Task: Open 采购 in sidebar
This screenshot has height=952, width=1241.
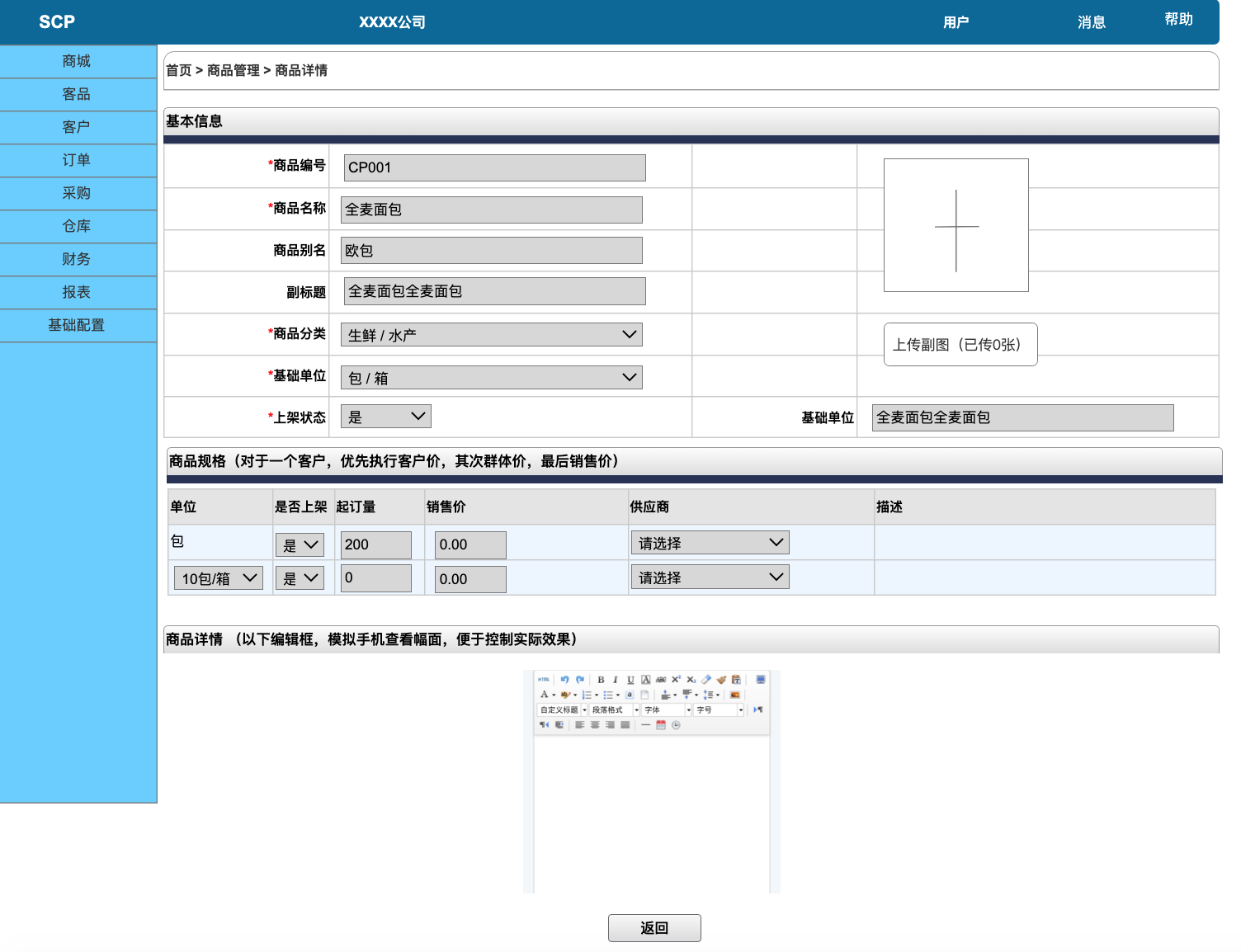Action: tap(78, 193)
